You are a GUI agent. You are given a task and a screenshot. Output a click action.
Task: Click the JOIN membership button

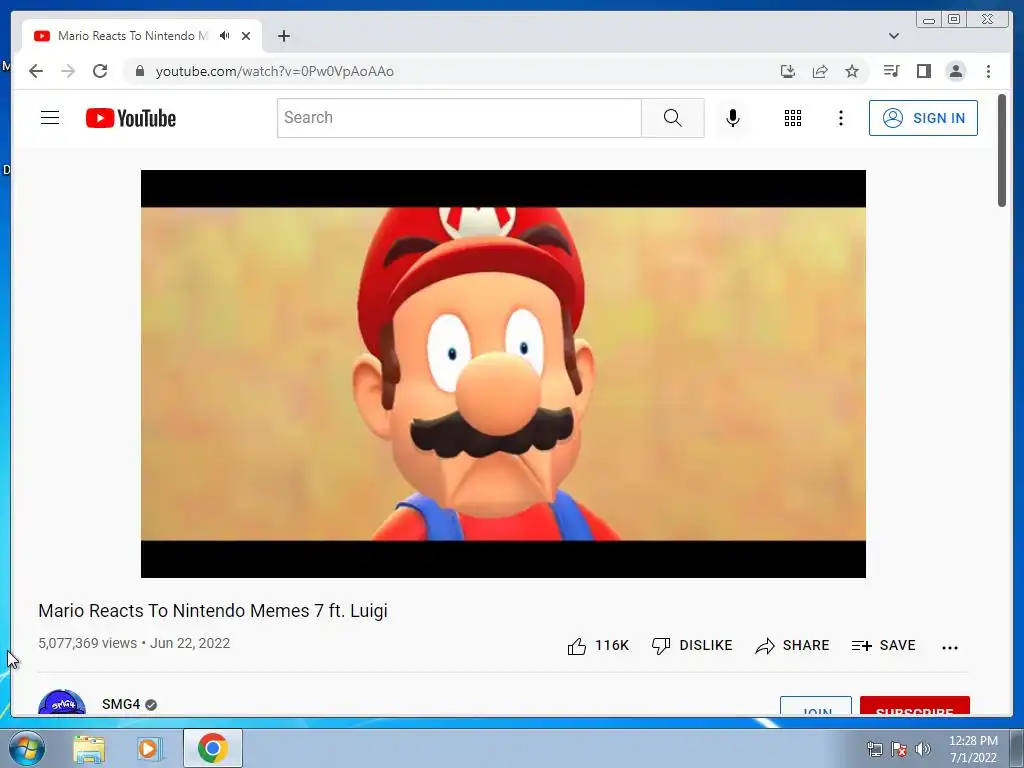[x=816, y=706]
